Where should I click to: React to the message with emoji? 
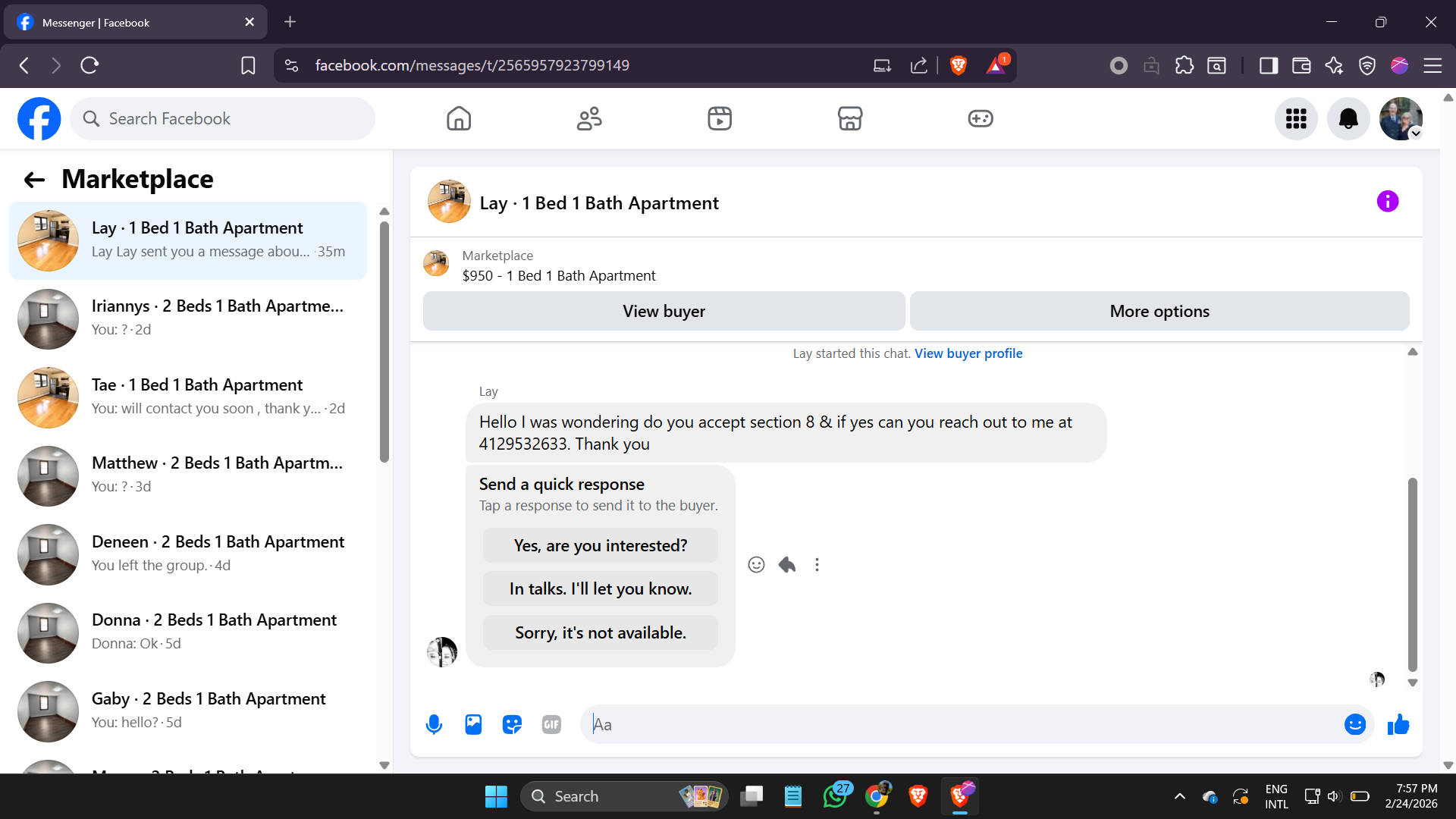point(756,565)
